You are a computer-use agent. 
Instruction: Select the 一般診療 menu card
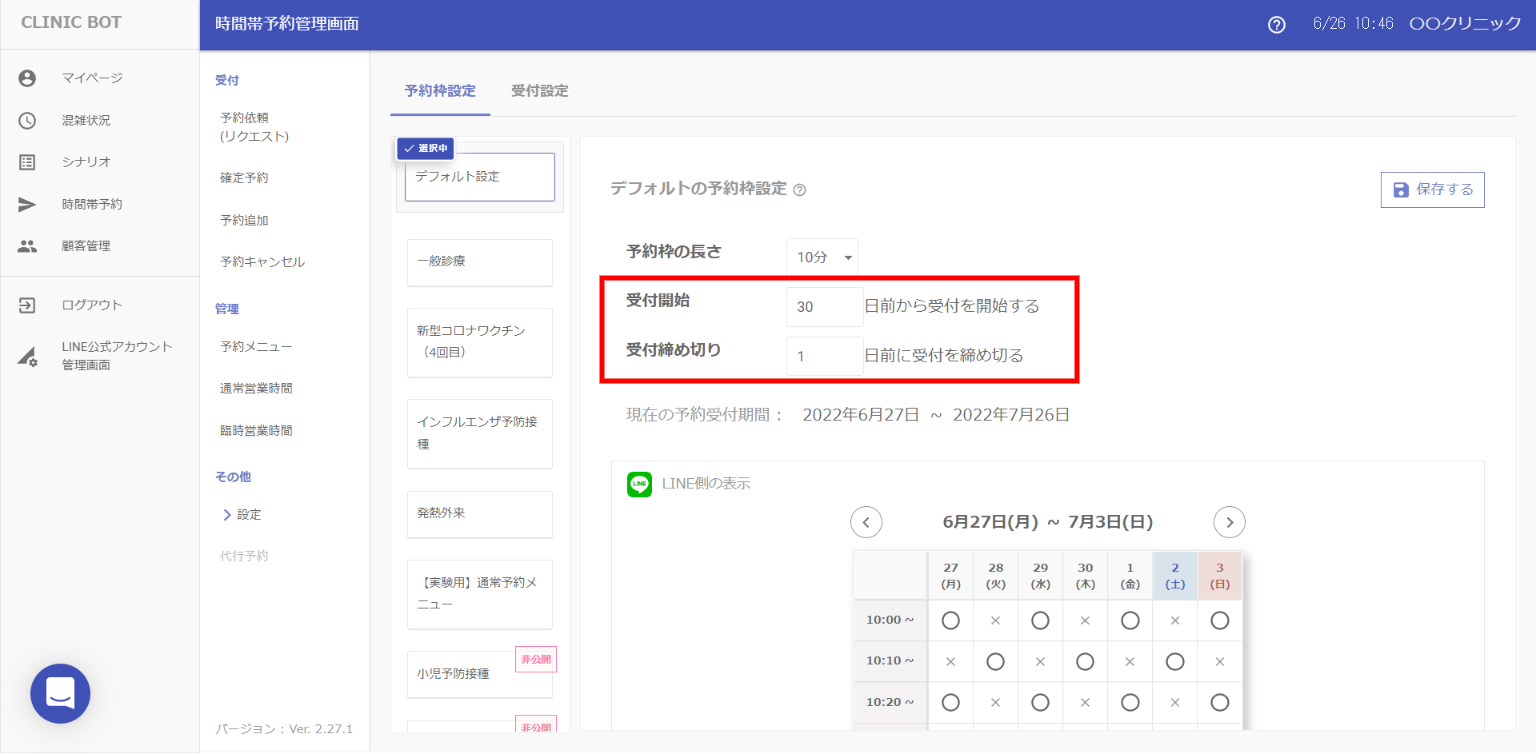pyautogui.click(x=479, y=262)
